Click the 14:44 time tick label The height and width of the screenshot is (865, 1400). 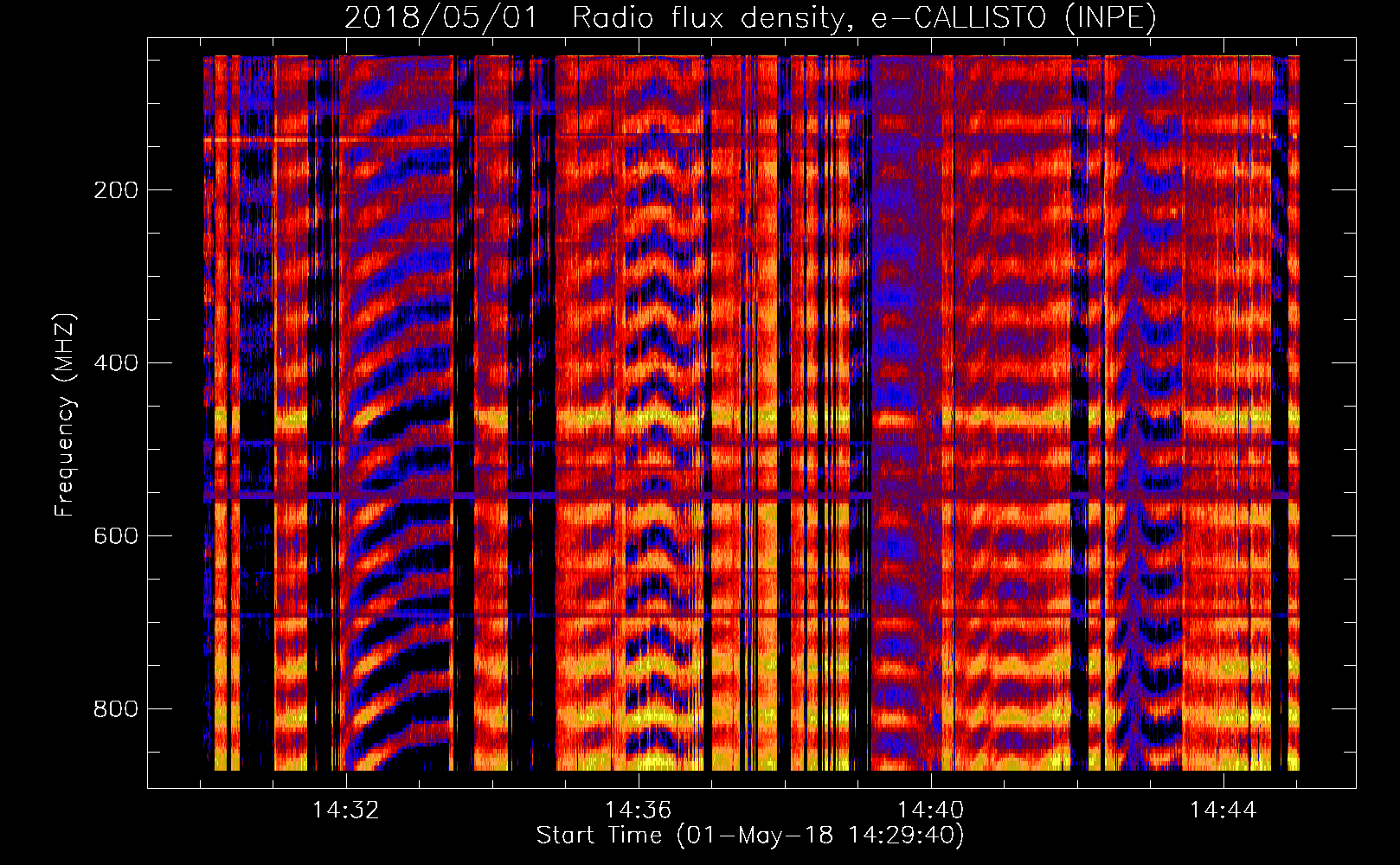tap(1223, 811)
